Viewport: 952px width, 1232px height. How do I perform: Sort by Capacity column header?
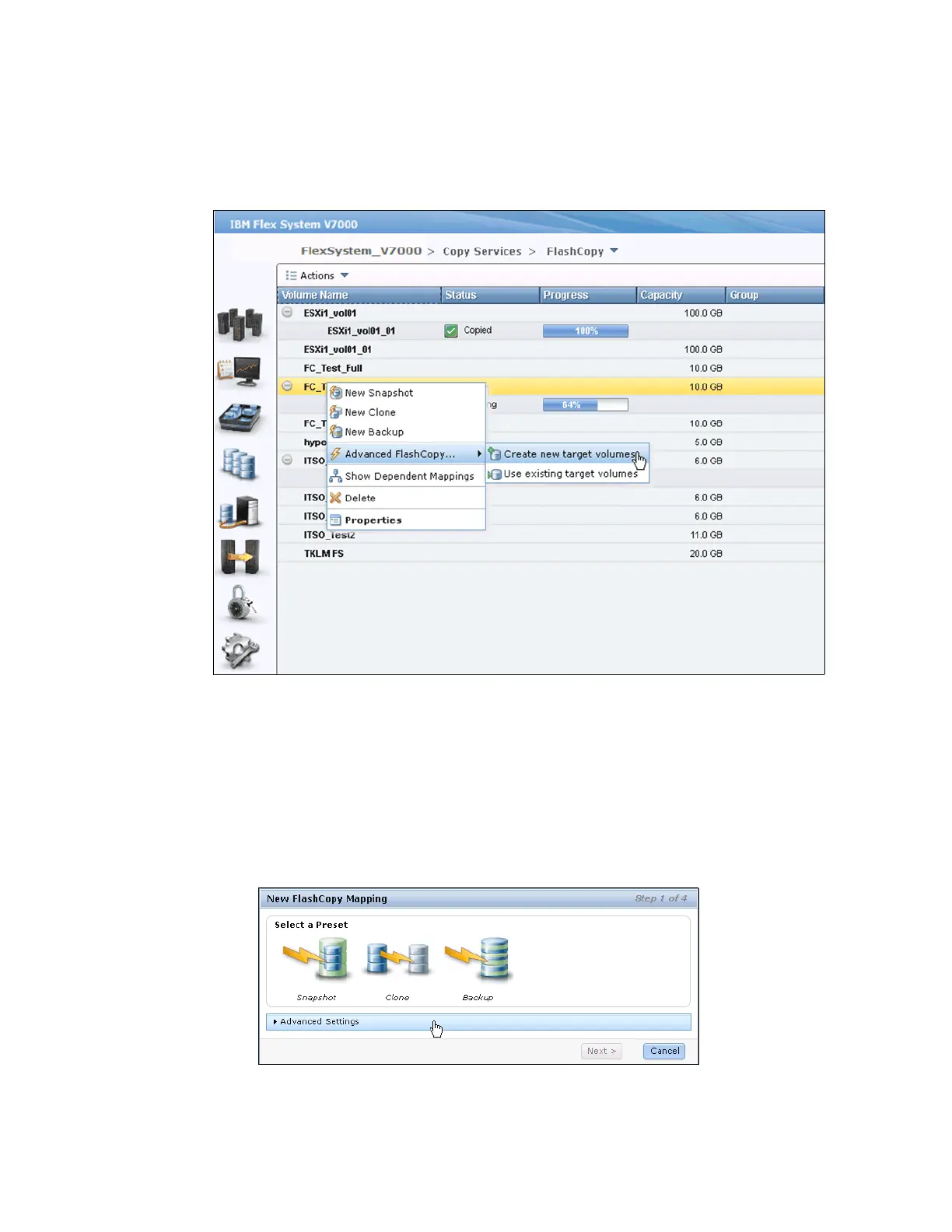tap(681, 295)
